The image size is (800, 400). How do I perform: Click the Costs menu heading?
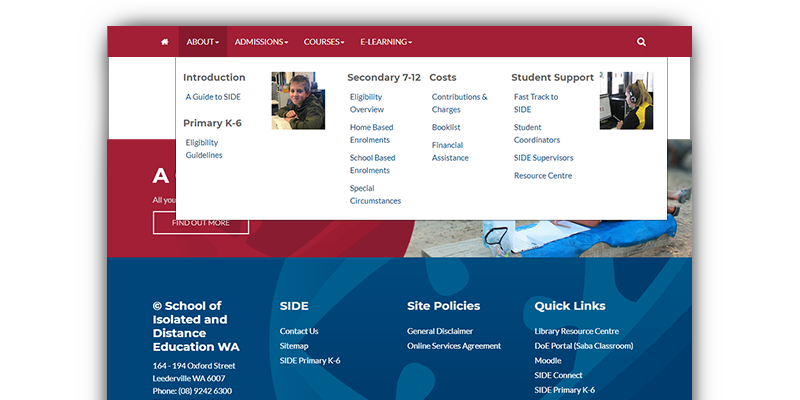tap(443, 78)
